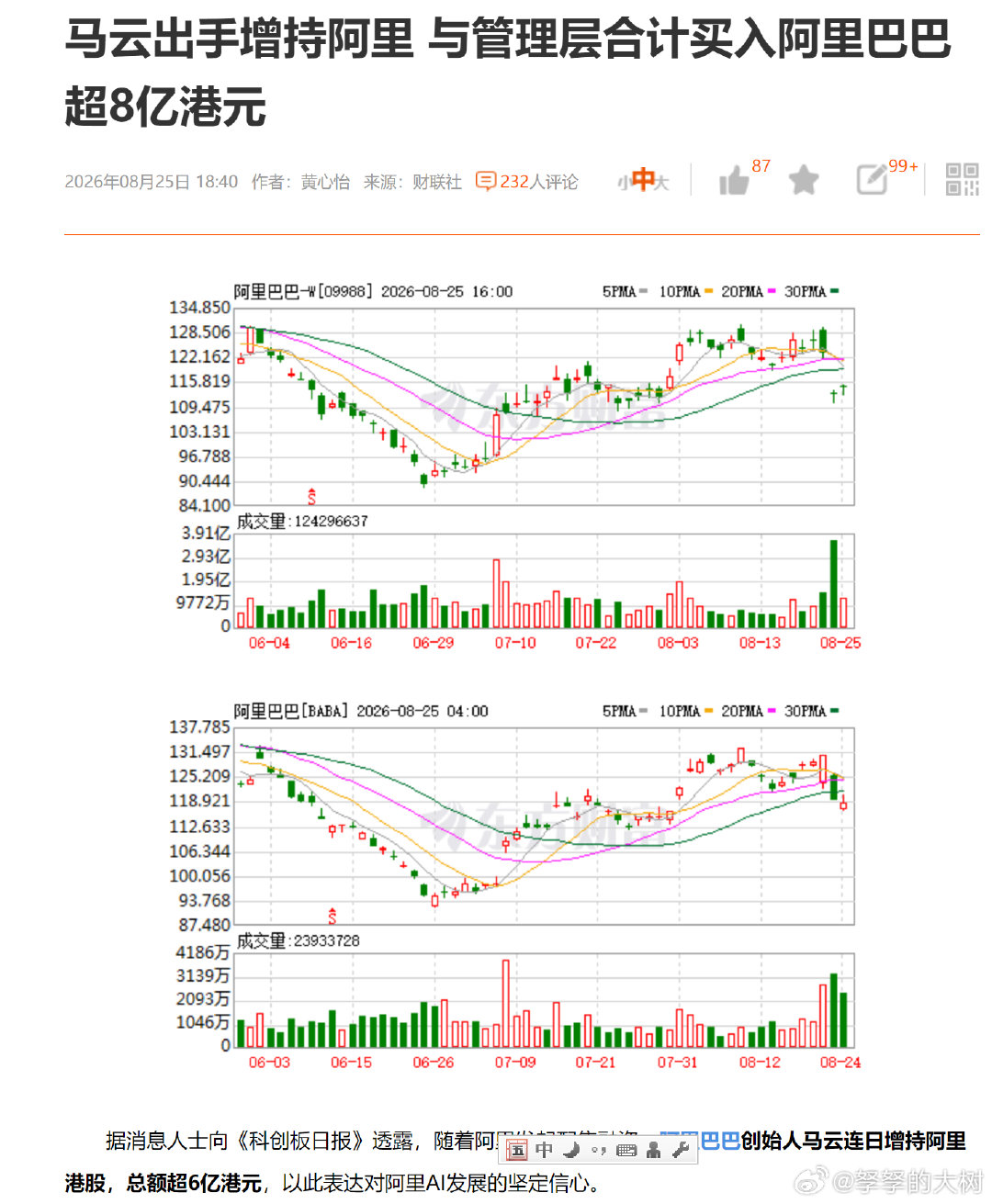
Task: Click the 08-24 date on the BABA chart
Action: pyautogui.click(x=840, y=1063)
